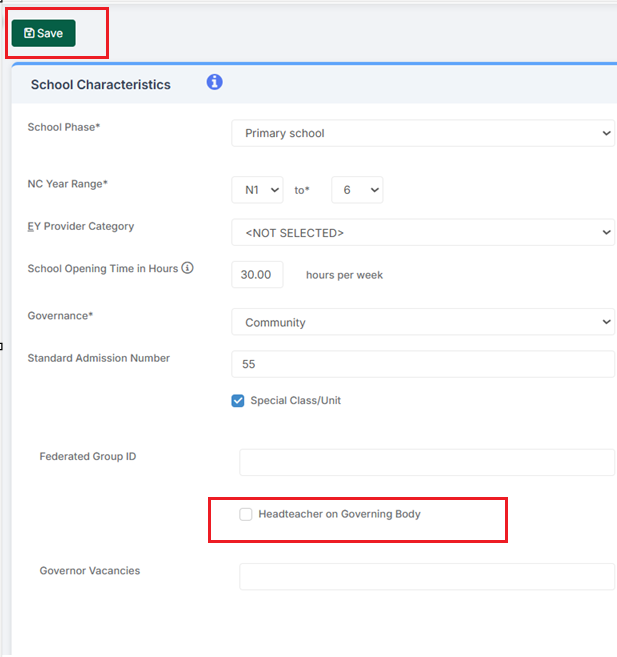Open the NC Year Range end dropdown (6)

pos(357,190)
